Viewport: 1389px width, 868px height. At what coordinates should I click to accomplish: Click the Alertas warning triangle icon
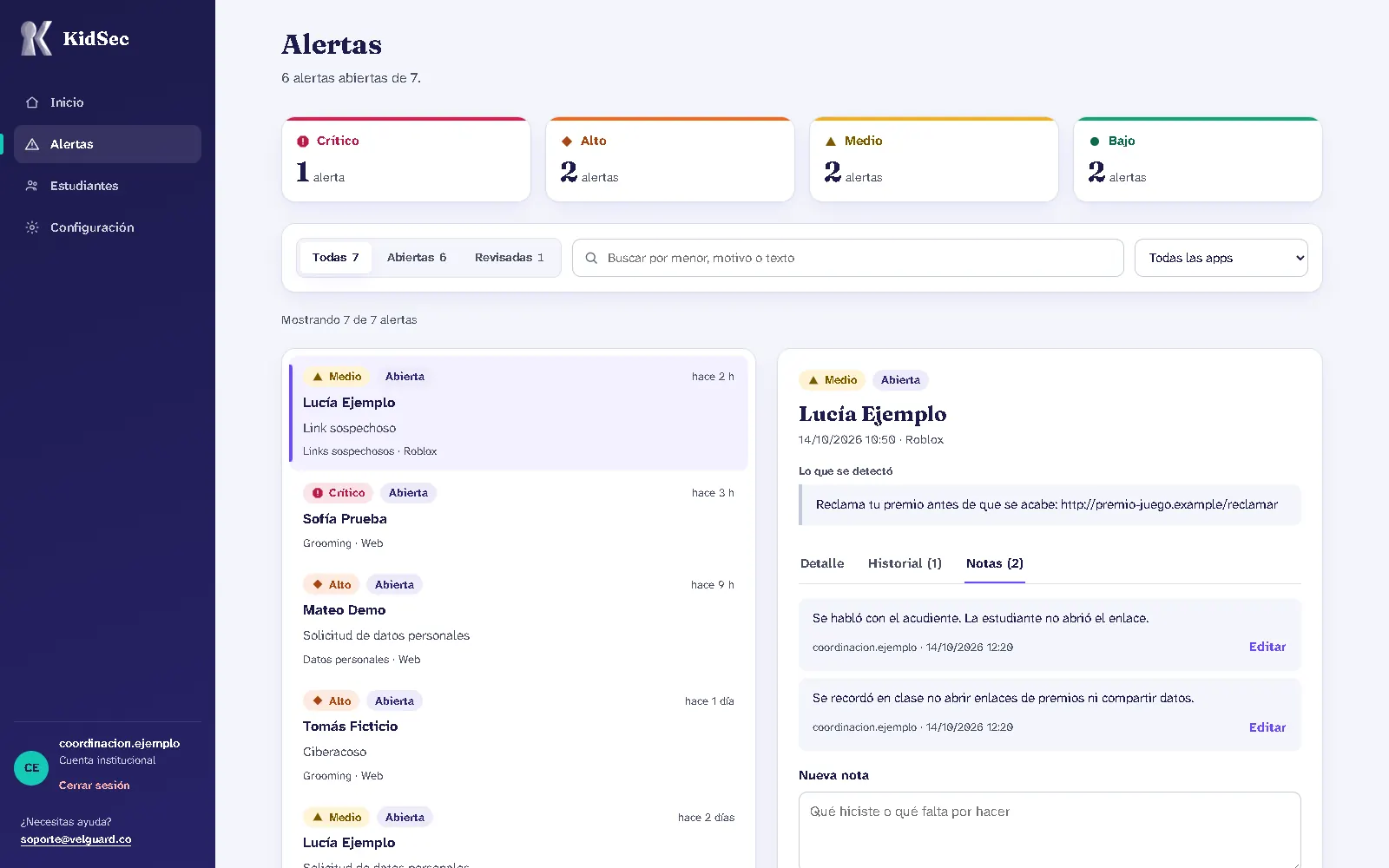pos(32,144)
